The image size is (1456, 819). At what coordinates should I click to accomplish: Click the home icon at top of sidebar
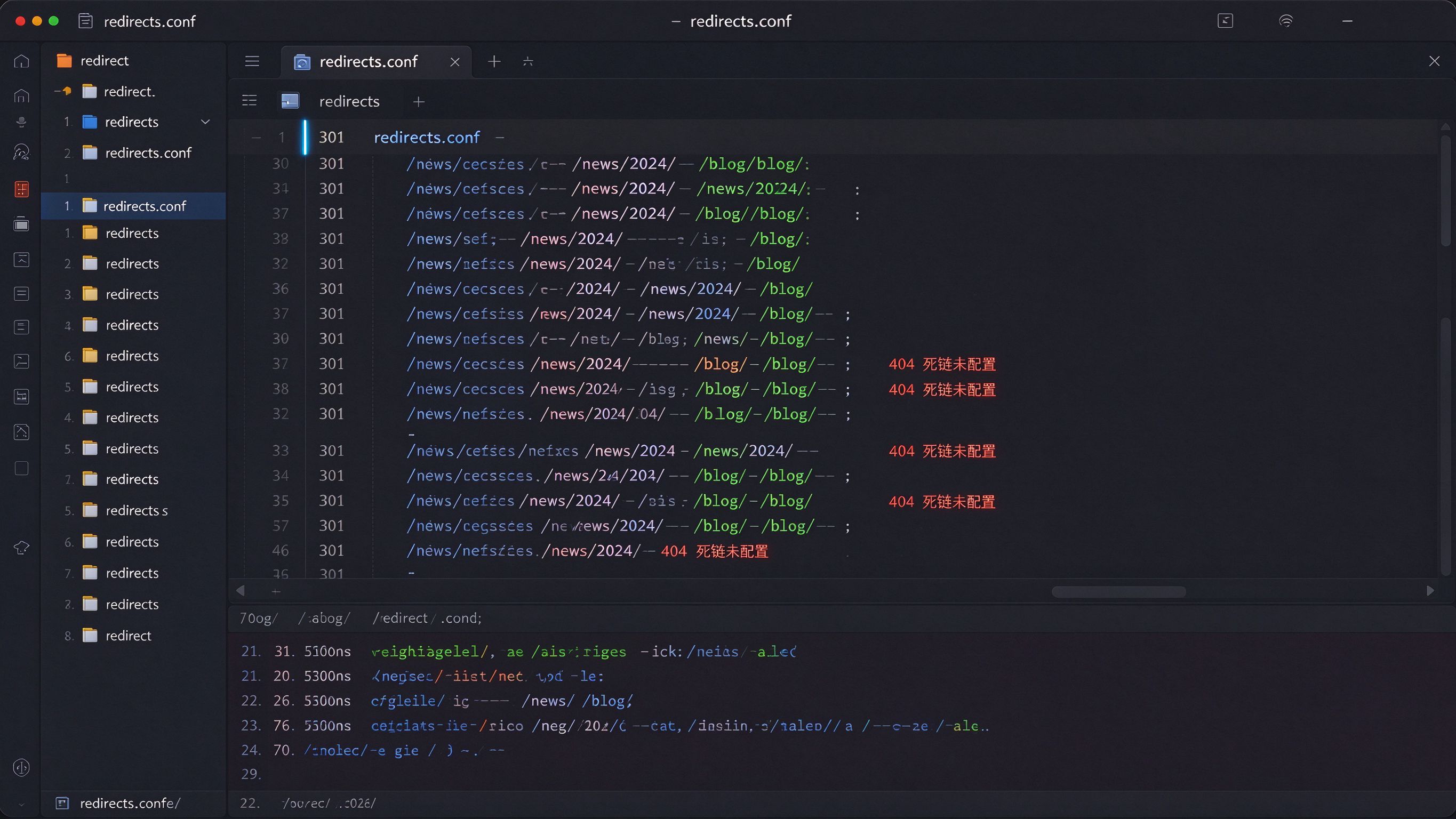(x=21, y=61)
